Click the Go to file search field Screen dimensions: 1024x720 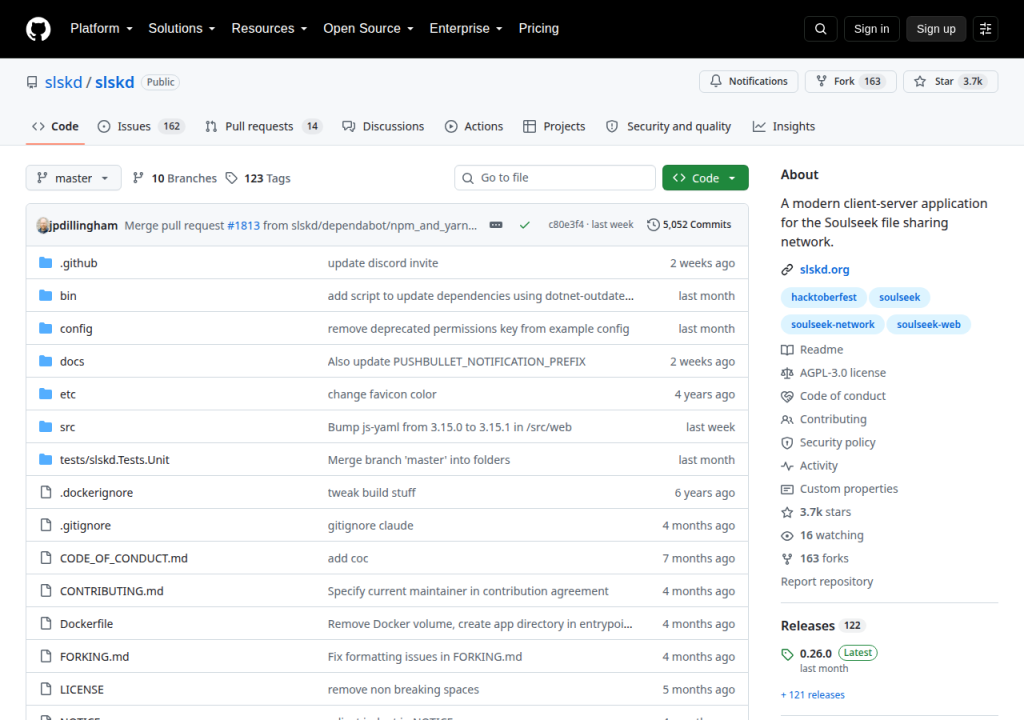tap(555, 178)
